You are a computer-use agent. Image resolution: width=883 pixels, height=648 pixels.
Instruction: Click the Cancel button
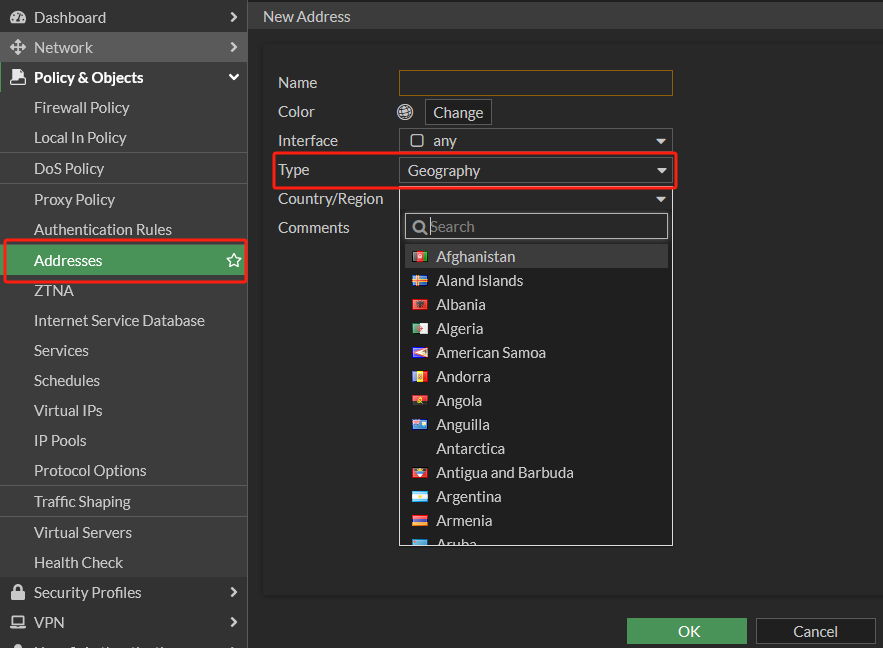coord(815,631)
